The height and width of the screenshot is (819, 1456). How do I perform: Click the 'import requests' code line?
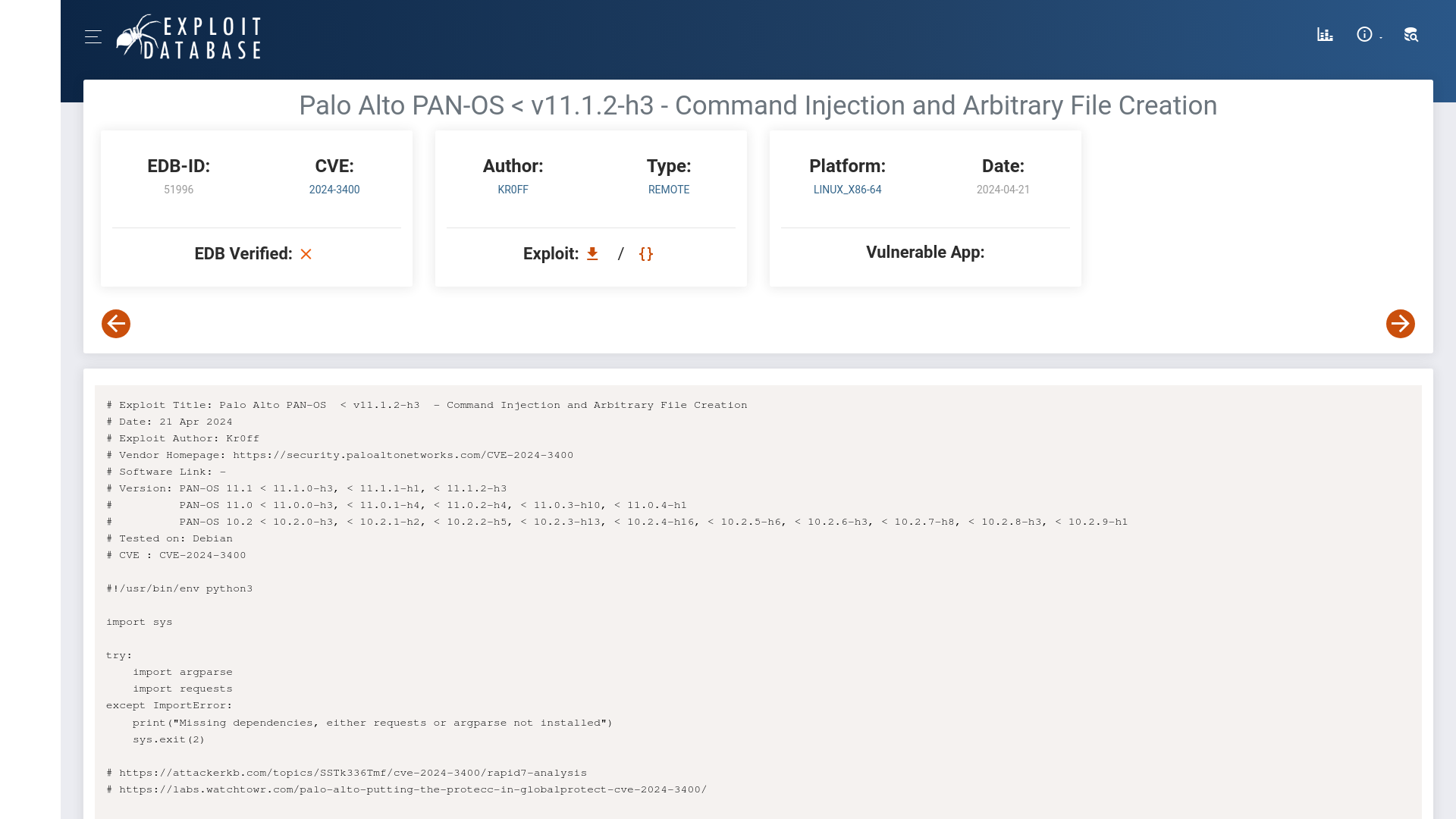[183, 689]
